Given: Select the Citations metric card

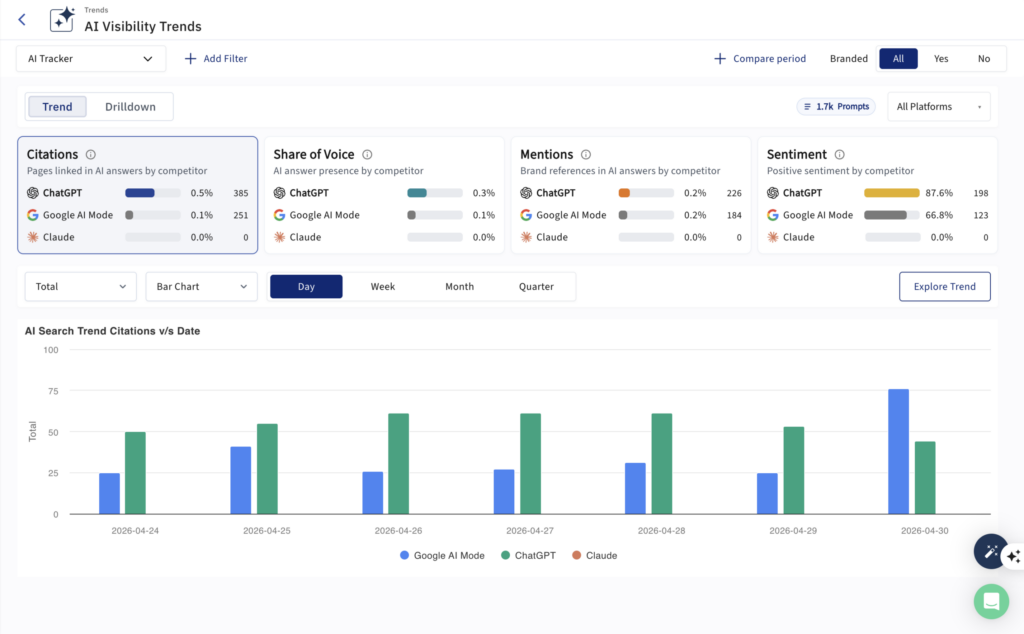Looking at the screenshot, I should coord(138,195).
